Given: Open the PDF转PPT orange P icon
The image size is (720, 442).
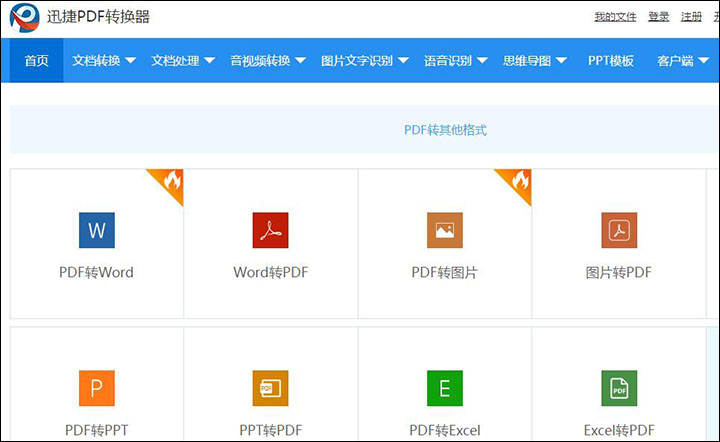Looking at the screenshot, I should pyautogui.click(x=97, y=388).
